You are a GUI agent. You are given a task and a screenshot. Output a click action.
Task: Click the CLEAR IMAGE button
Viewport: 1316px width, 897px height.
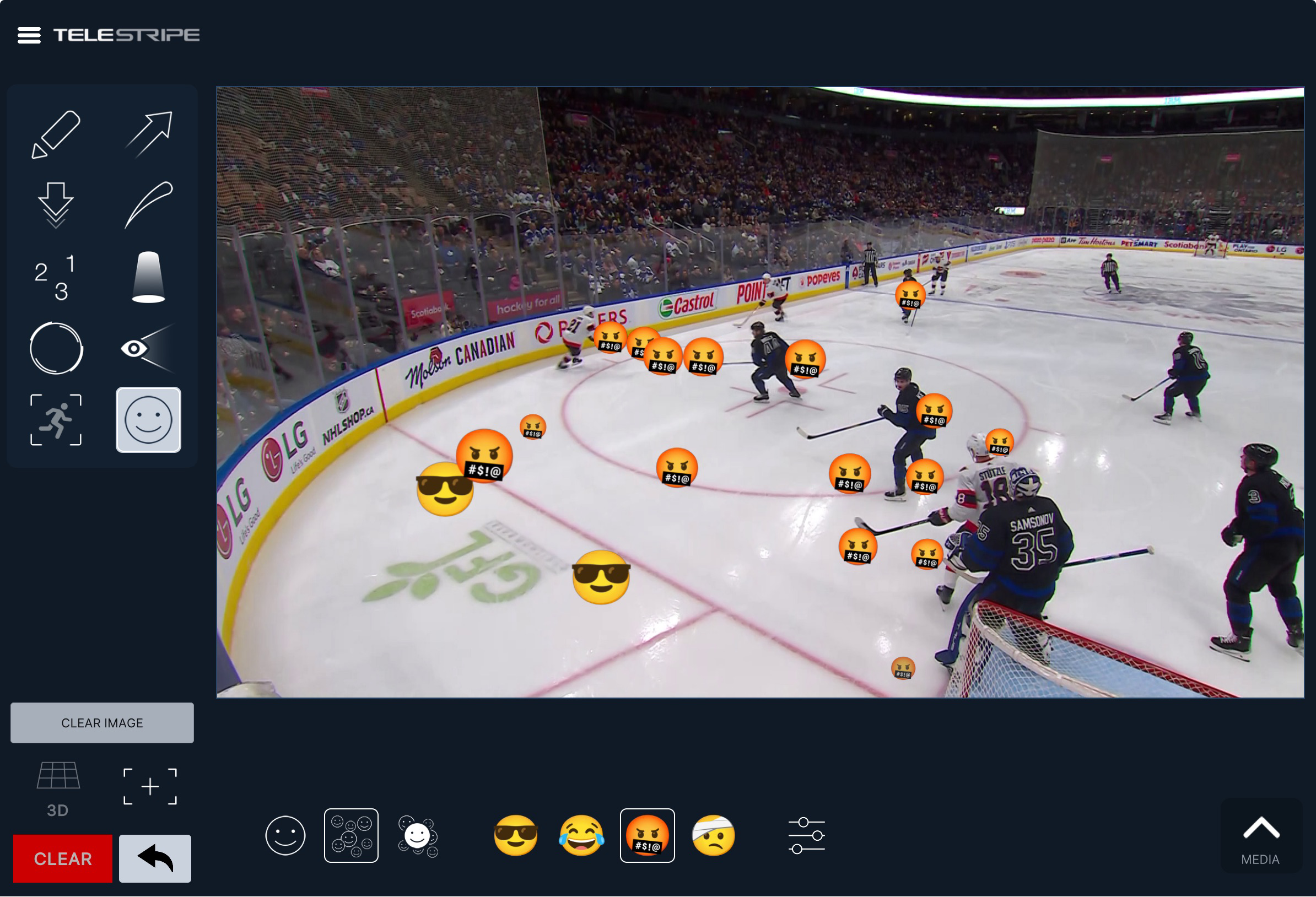(102, 723)
